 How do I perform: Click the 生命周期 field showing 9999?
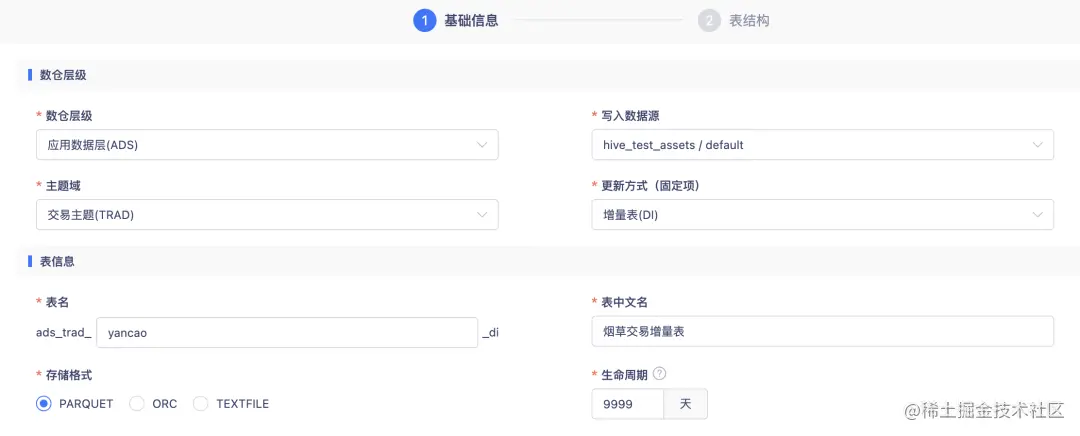coord(627,404)
